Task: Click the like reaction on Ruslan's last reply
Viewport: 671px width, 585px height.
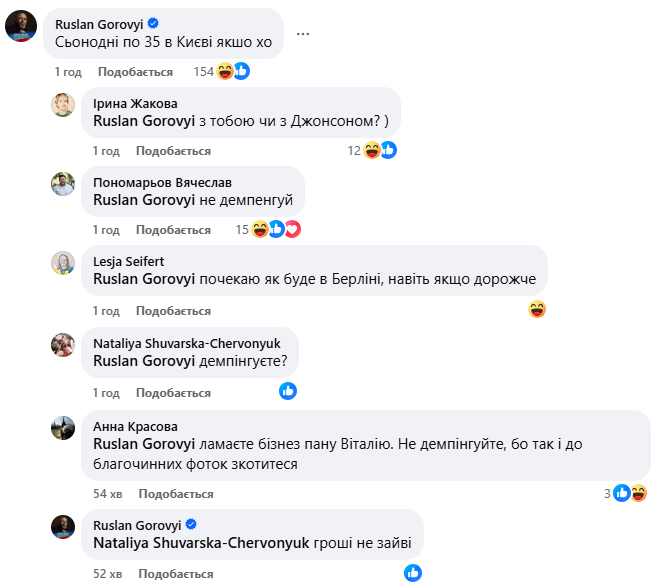Action: [x=413, y=573]
